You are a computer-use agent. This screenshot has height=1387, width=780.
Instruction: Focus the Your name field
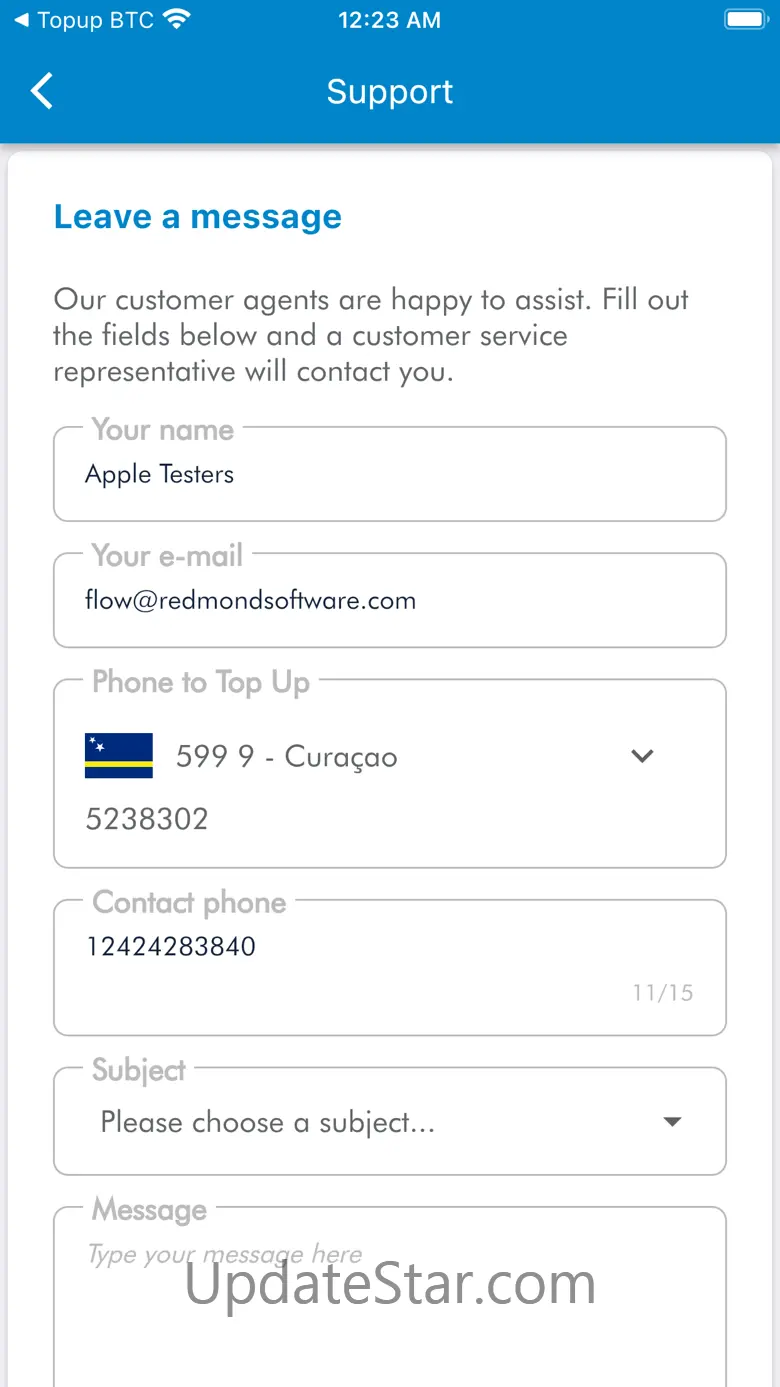[x=389, y=475]
